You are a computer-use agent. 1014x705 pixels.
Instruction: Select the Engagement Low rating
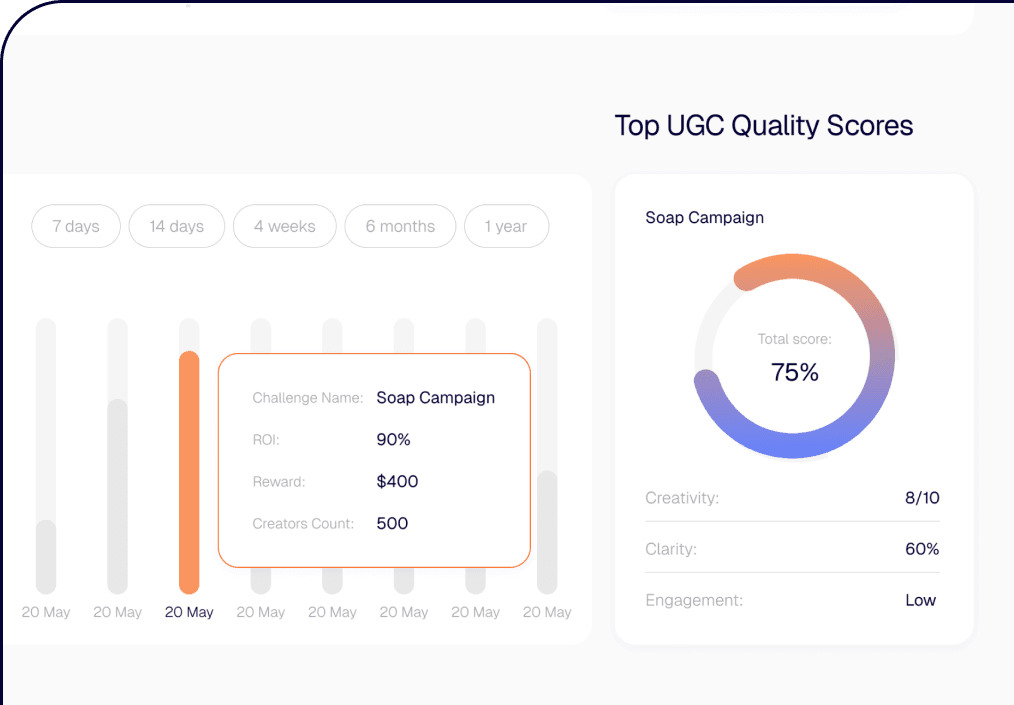[x=920, y=600]
